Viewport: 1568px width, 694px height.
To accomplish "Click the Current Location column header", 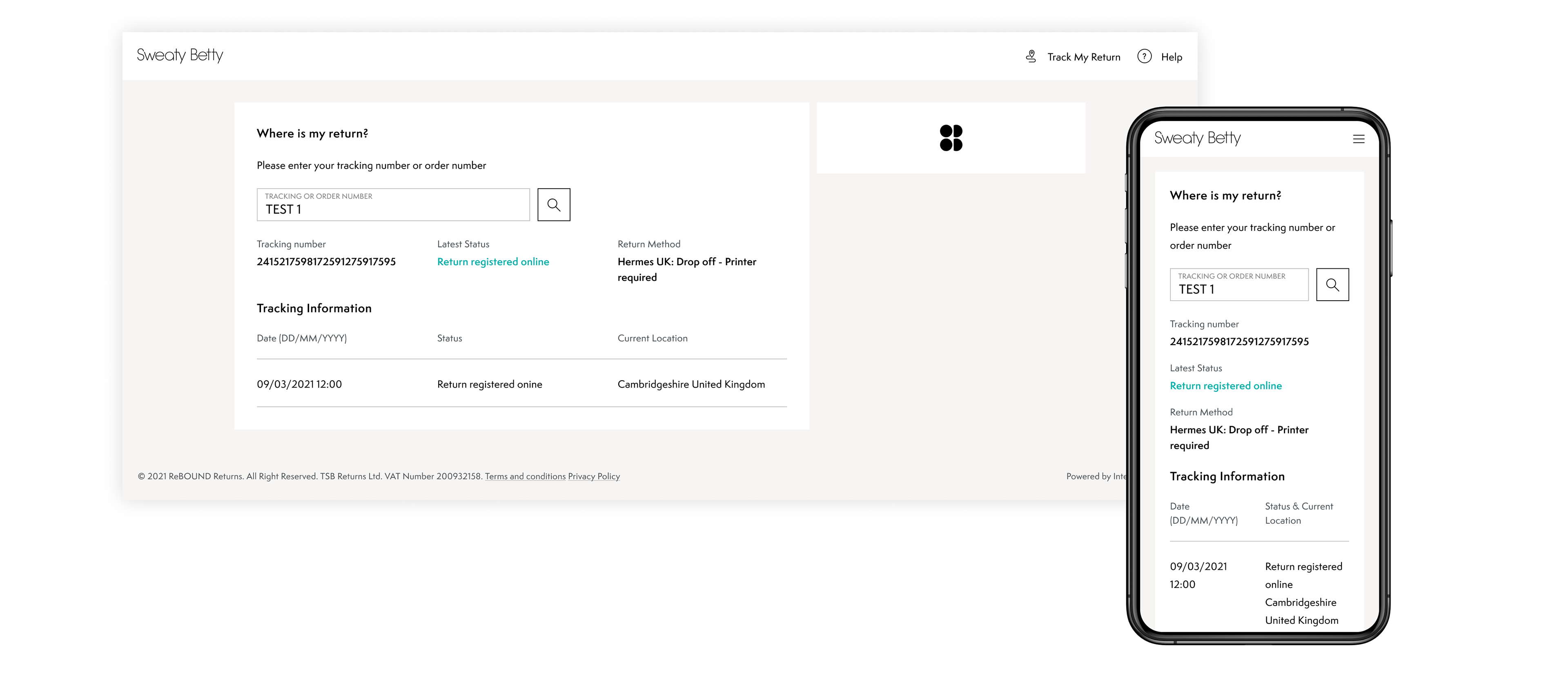I will (653, 339).
